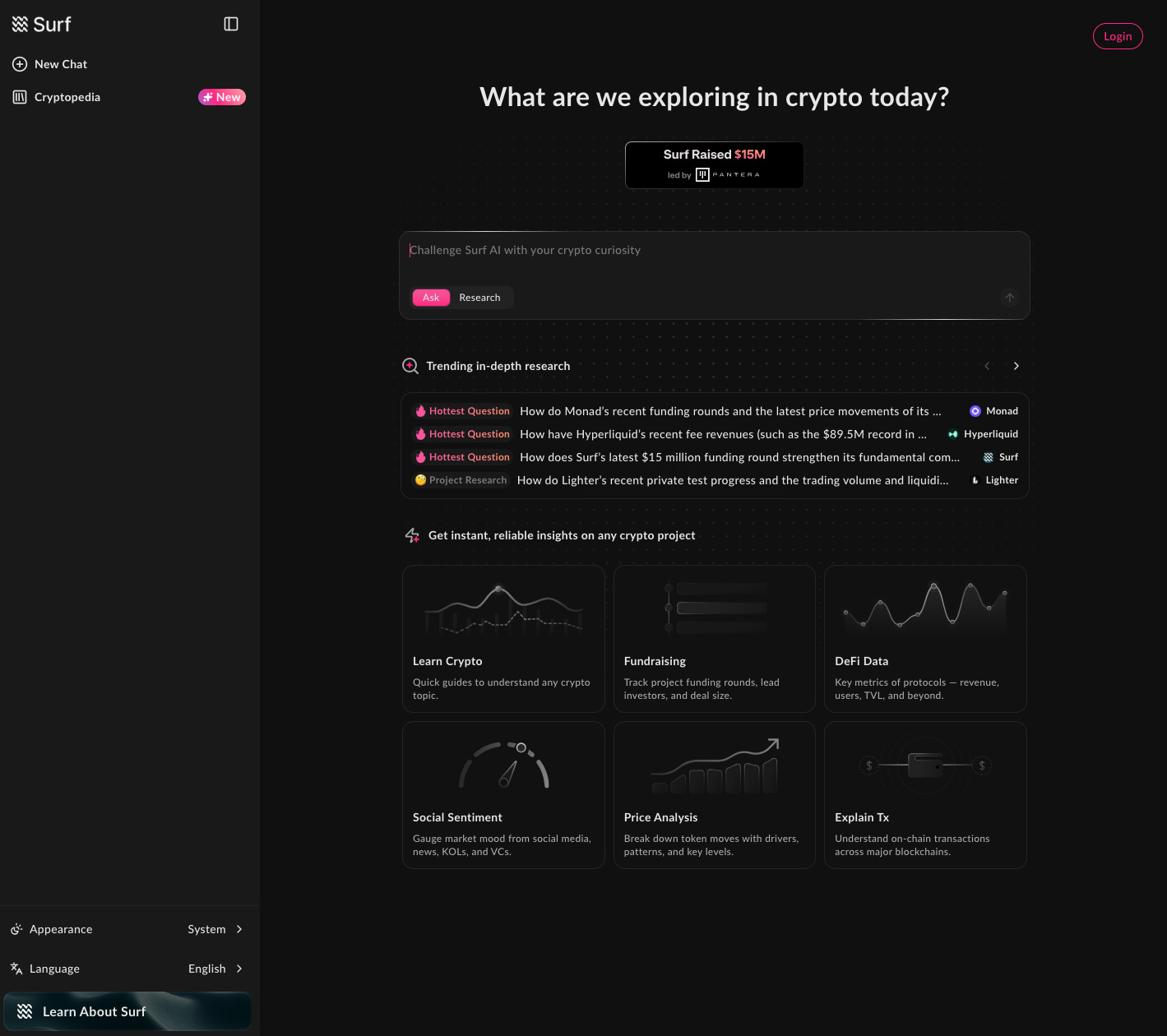Click the Login button
Image resolution: width=1167 pixels, height=1036 pixels.
tap(1118, 36)
